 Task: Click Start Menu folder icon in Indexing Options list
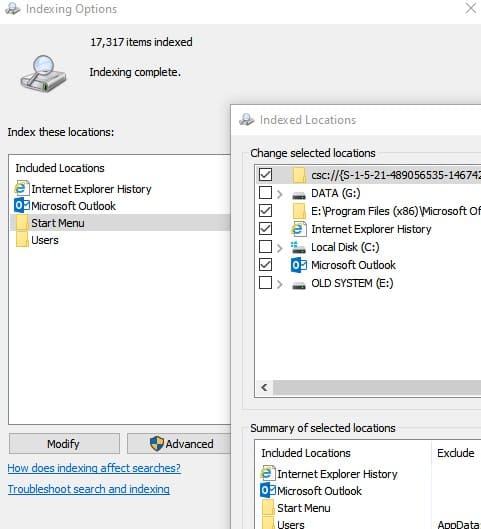coord(22,223)
